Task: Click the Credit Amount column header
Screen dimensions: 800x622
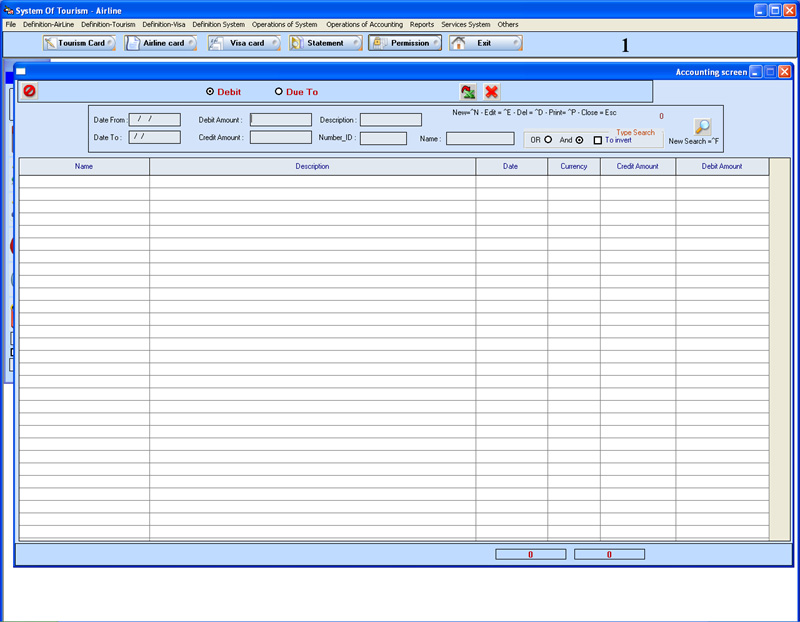Action: [x=637, y=166]
